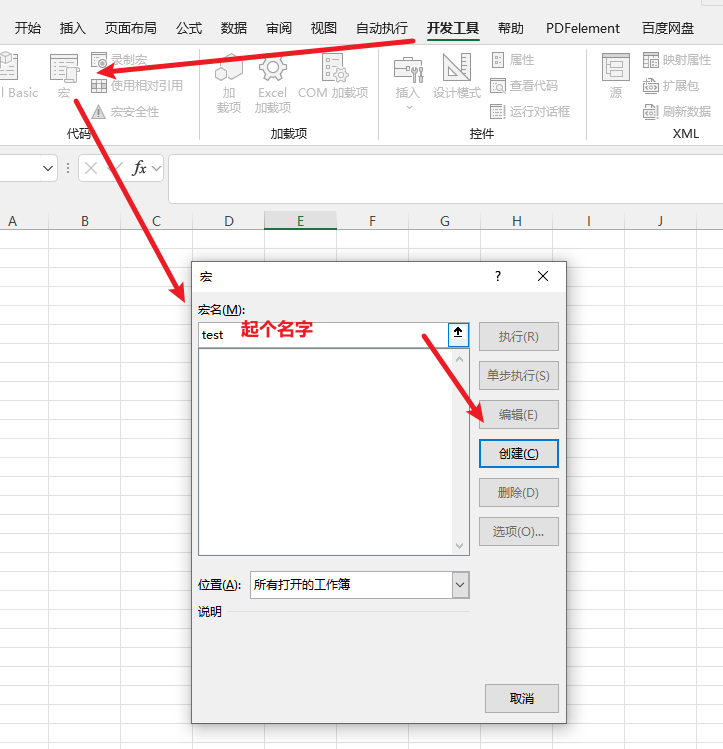Select column H header
The width and height of the screenshot is (723, 749).
pyautogui.click(x=517, y=221)
